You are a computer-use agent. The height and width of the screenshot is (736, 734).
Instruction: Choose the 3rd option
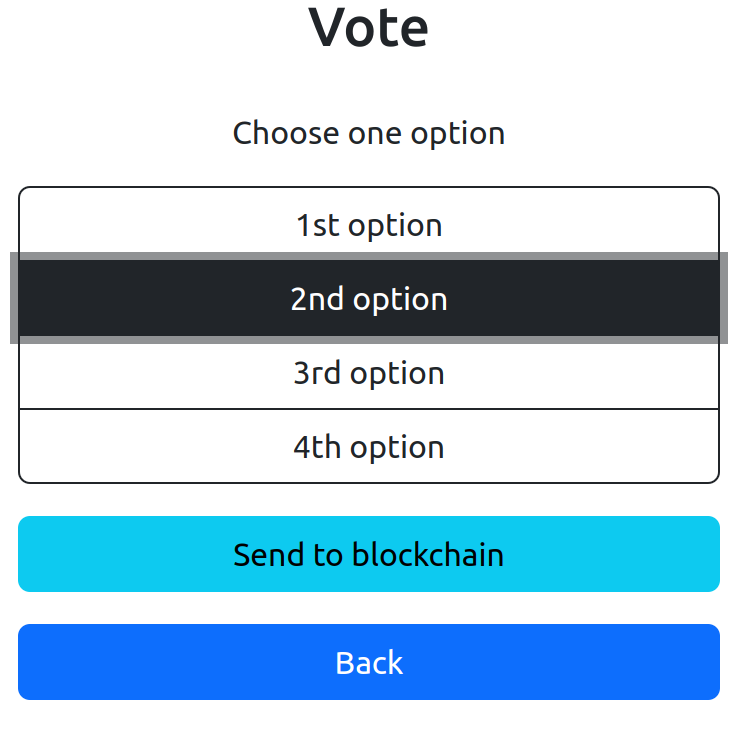click(368, 373)
